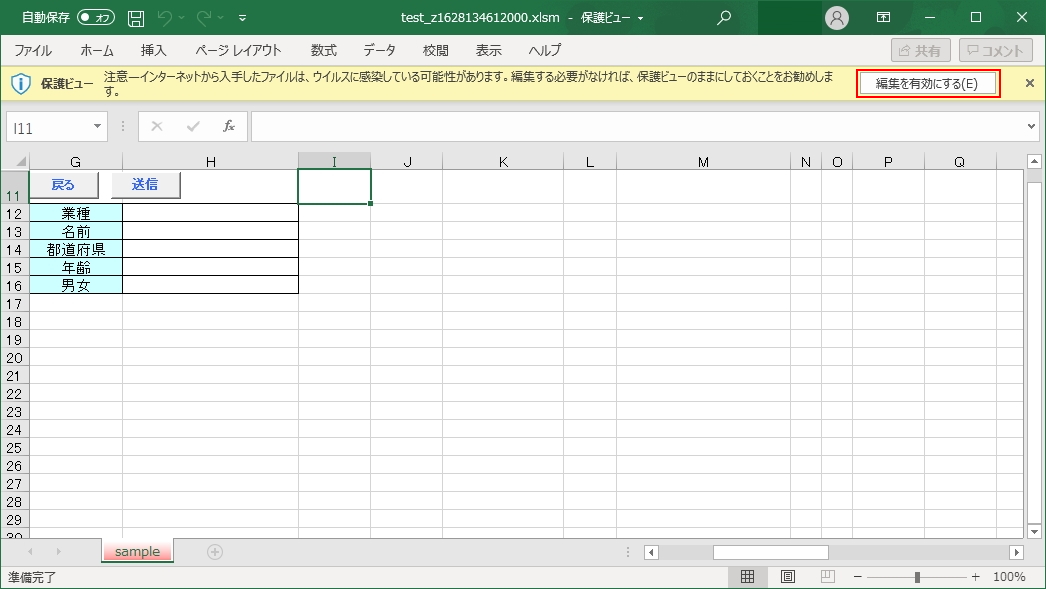
Task: Open the Name Box dropdown arrow
Action: click(97, 127)
